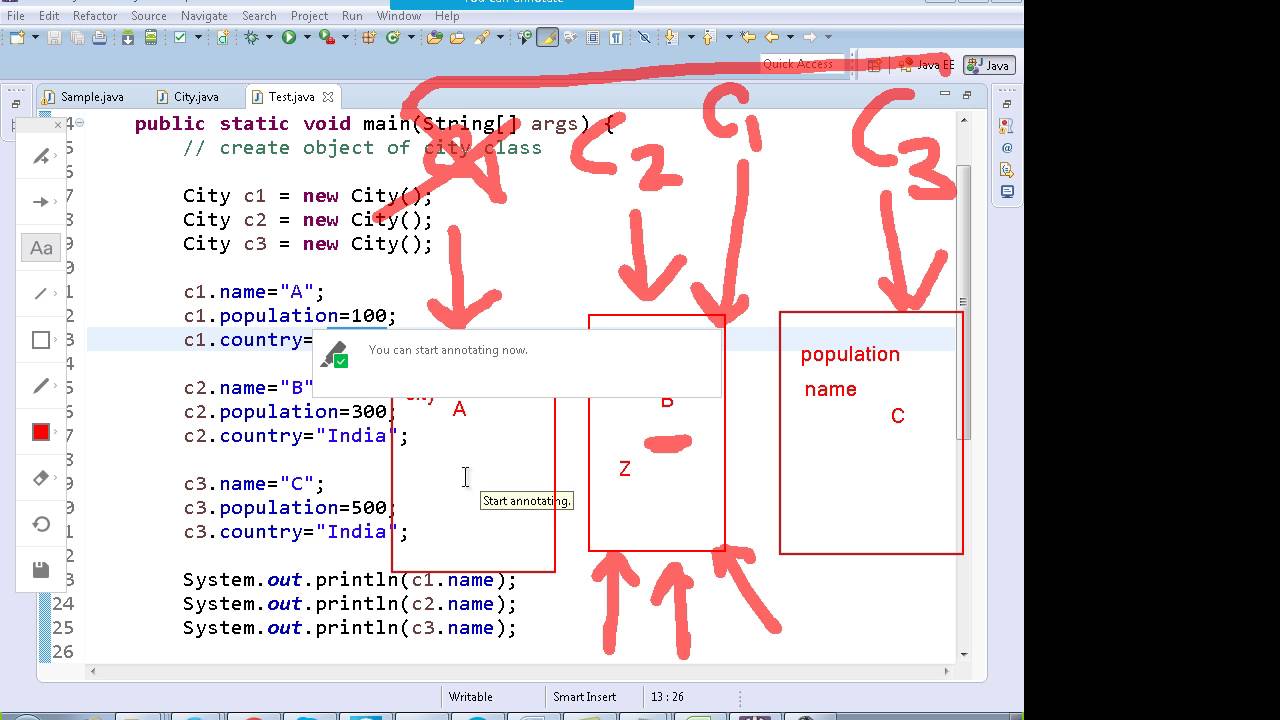The width and height of the screenshot is (1280, 720).
Task: Click the Smart Insert status bar entry
Action: [584, 697]
